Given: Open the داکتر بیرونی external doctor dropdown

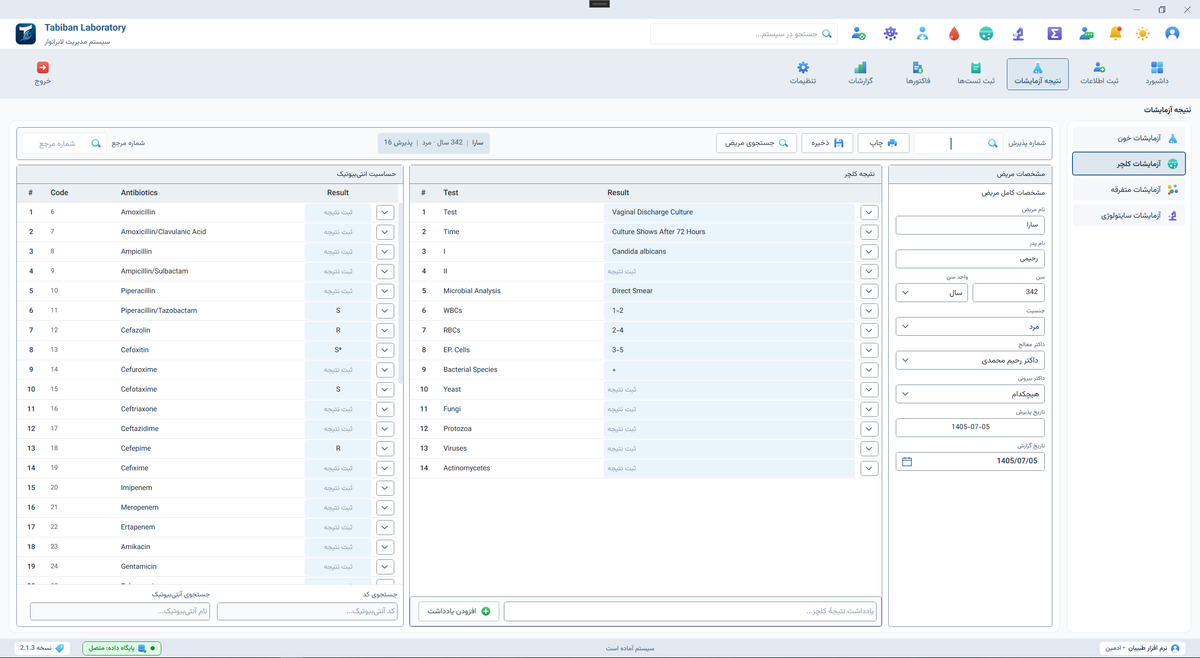Looking at the screenshot, I should [970, 394].
